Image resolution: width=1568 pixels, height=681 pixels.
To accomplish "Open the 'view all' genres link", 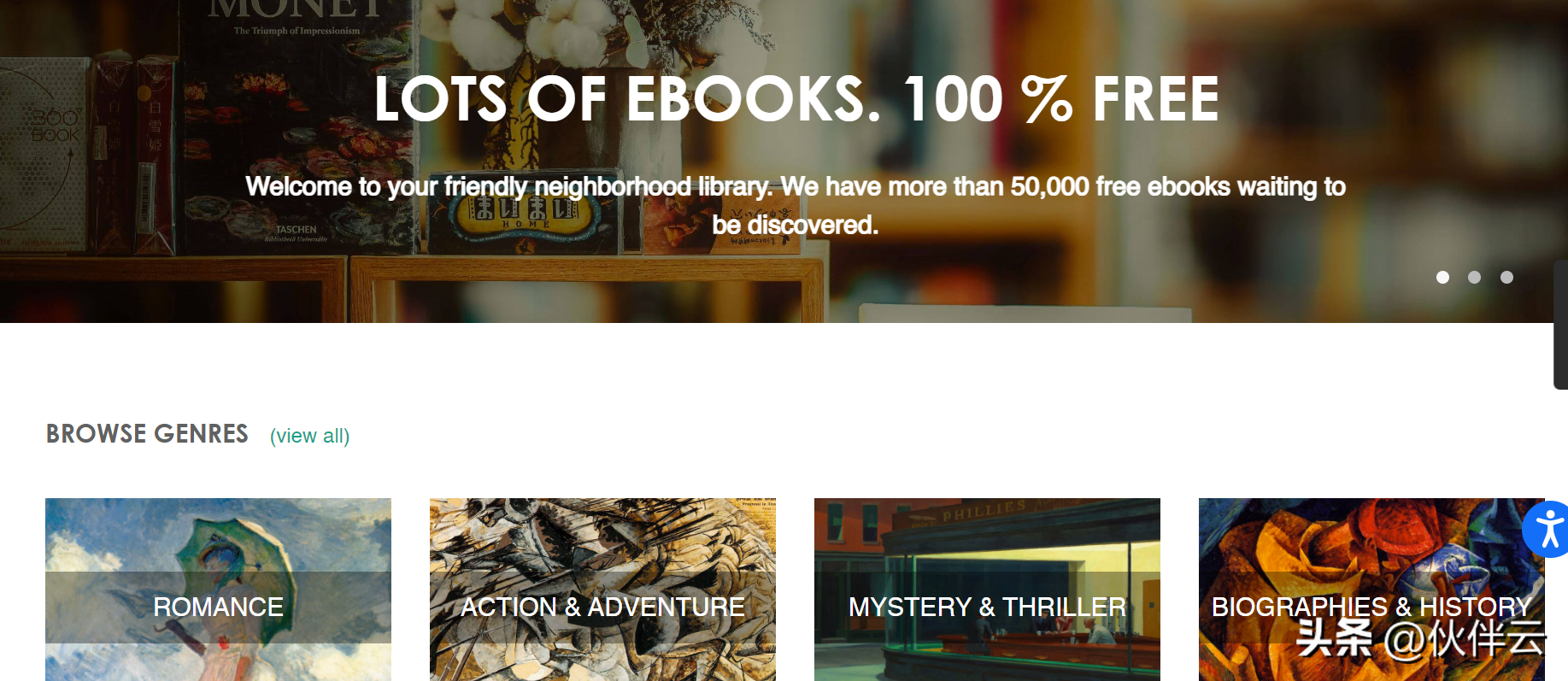I will coord(309,436).
